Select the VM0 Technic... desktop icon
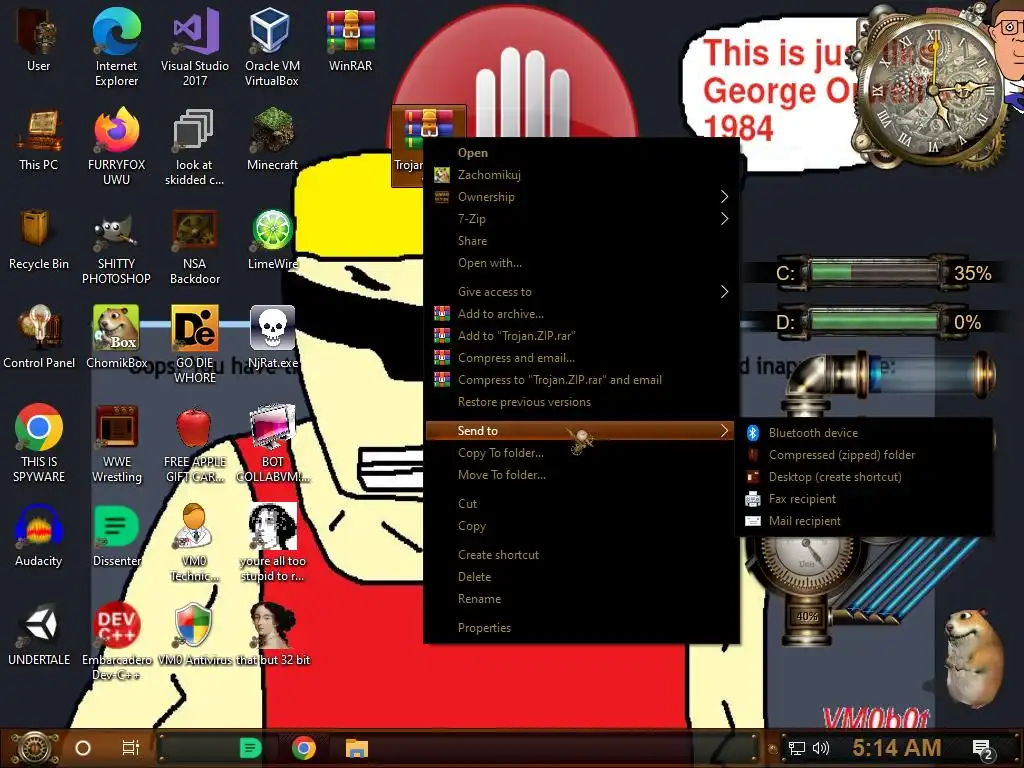The width and height of the screenshot is (1024, 768). pos(194,542)
